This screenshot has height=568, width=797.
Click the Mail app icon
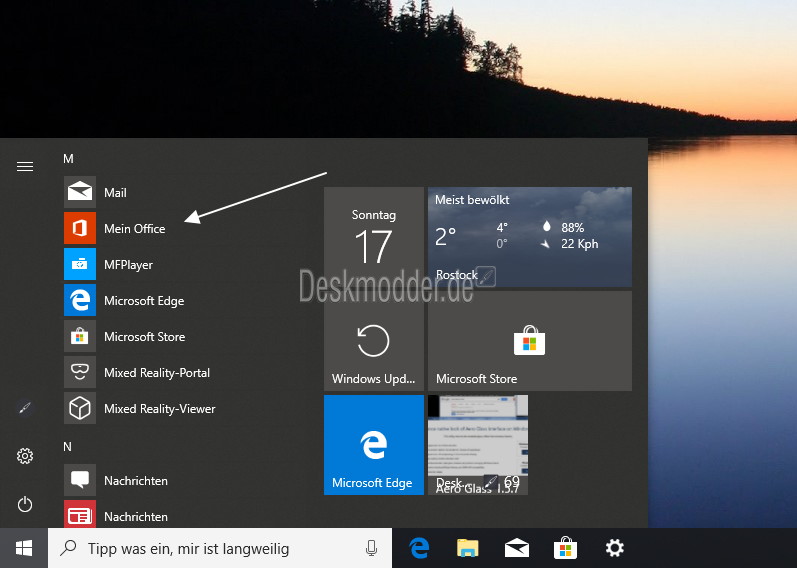tap(80, 192)
